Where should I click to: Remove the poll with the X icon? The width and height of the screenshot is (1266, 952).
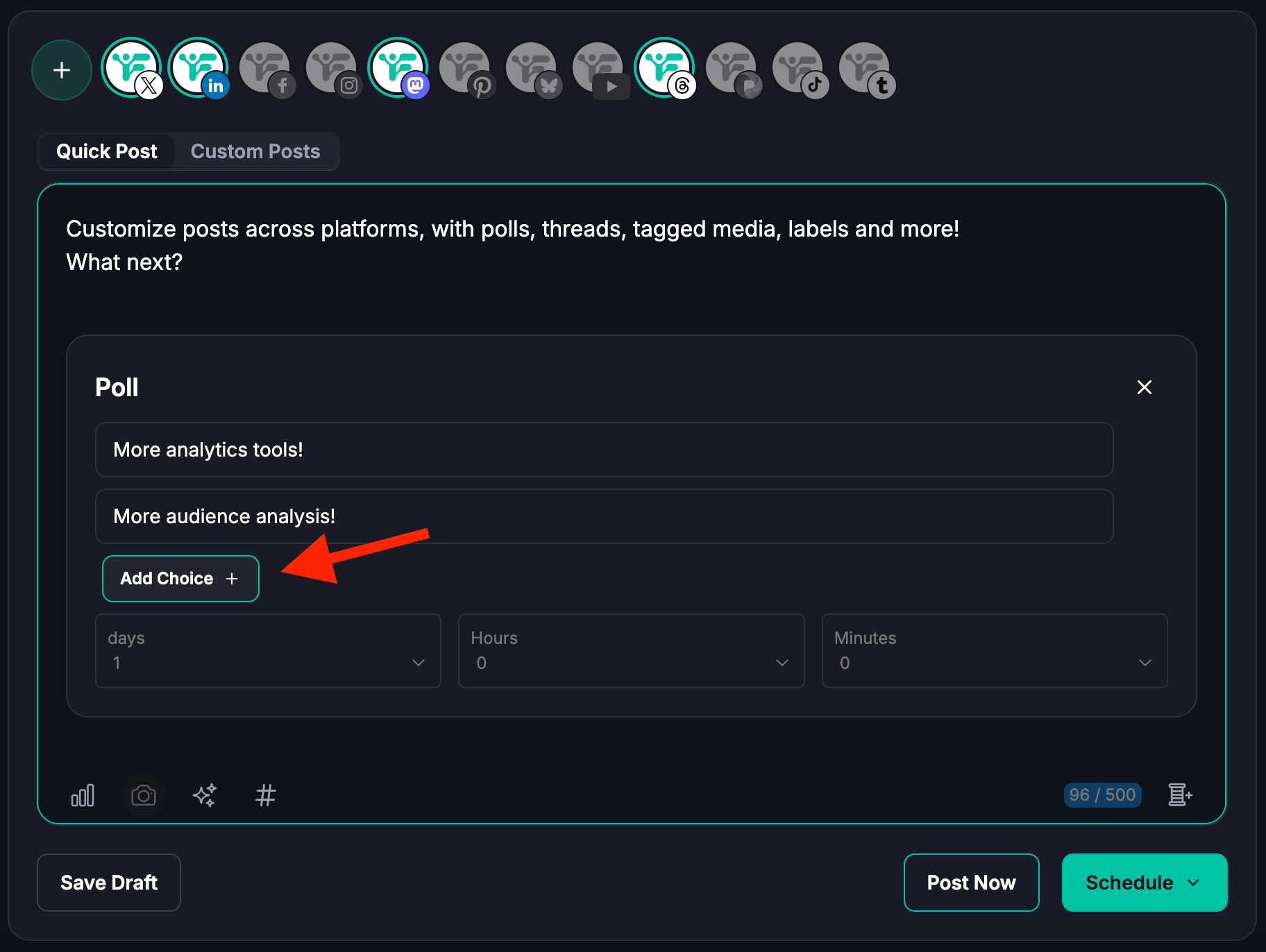point(1144,387)
